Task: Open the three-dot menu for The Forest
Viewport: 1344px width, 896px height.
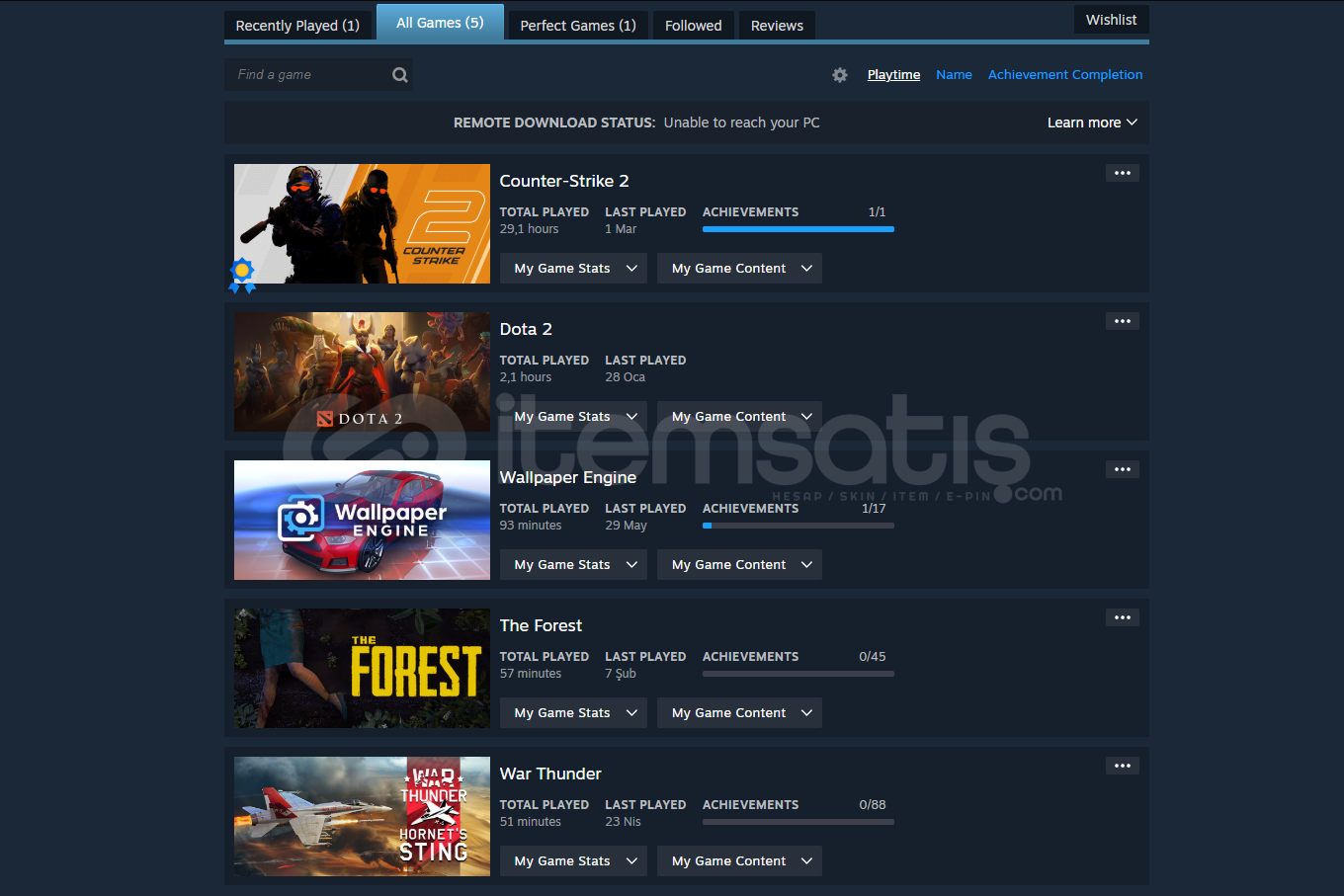Action: pos(1123,617)
